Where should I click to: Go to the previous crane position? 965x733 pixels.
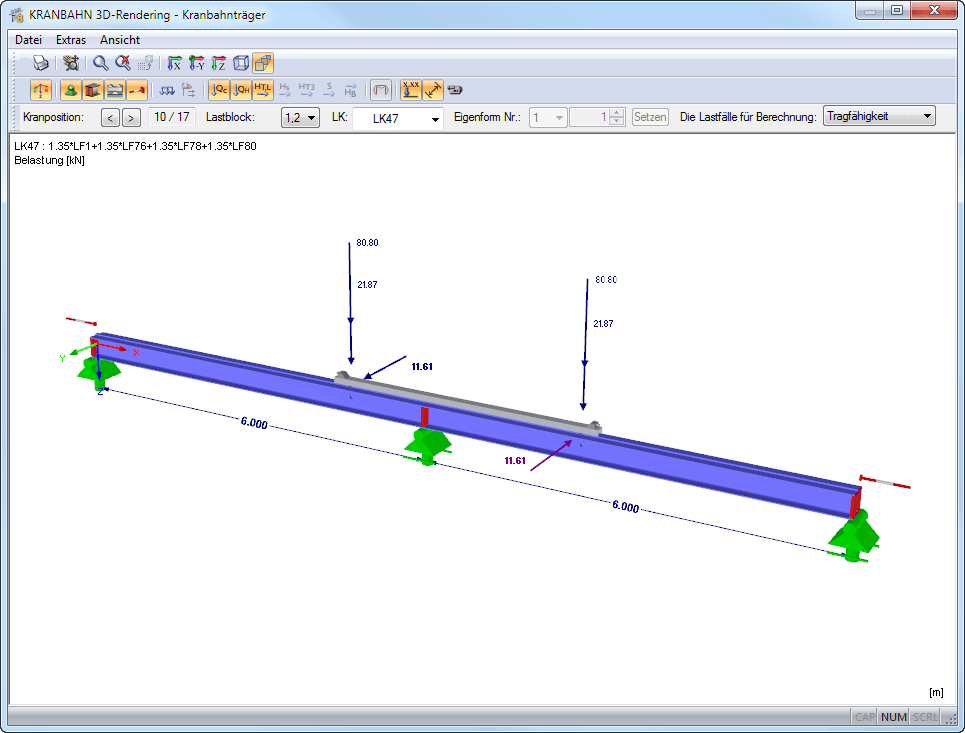(x=110, y=118)
